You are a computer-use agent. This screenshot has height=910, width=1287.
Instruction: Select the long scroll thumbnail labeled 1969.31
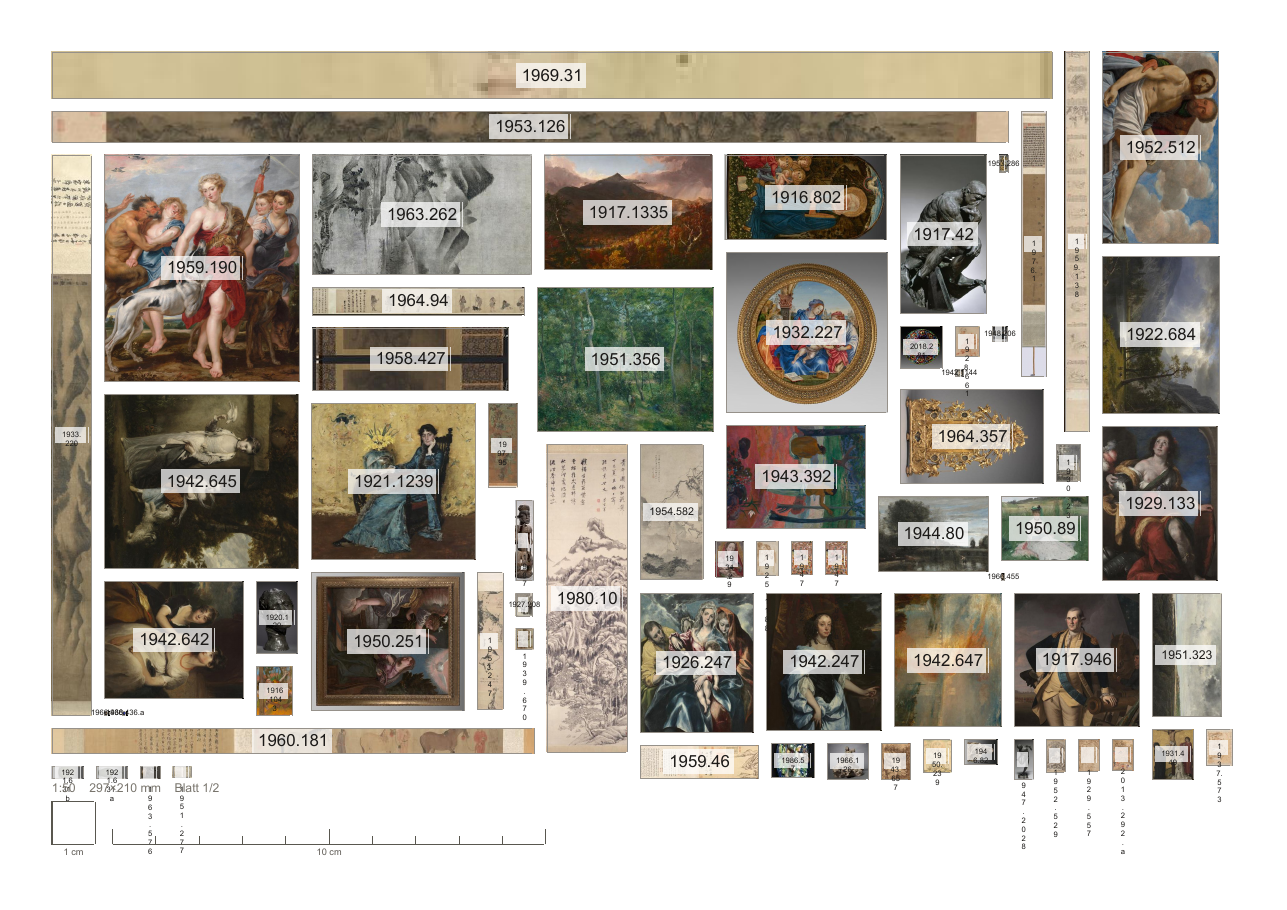pos(552,75)
